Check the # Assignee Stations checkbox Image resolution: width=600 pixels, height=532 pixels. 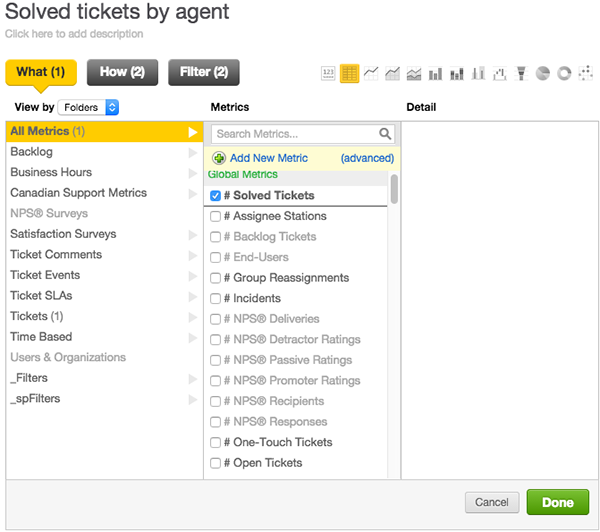click(x=216, y=216)
